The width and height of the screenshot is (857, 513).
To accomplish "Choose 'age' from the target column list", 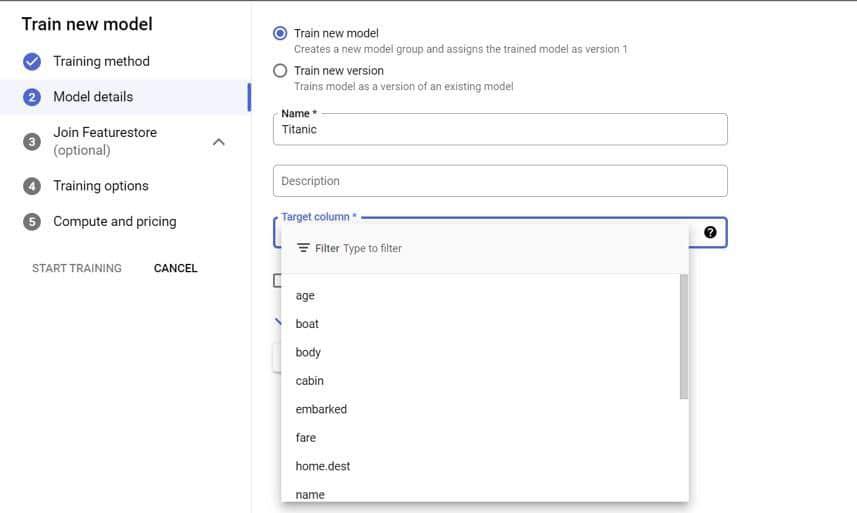I will tap(305, 296).
